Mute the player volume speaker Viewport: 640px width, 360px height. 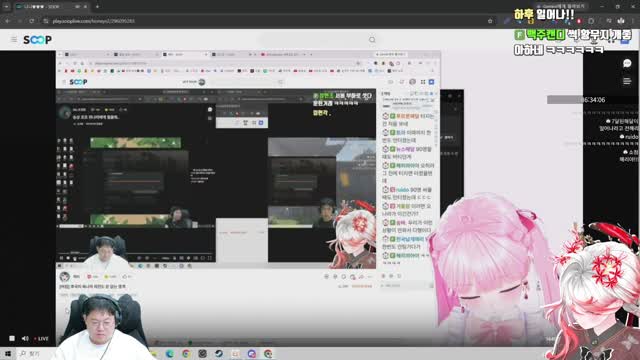pos(25,338)
